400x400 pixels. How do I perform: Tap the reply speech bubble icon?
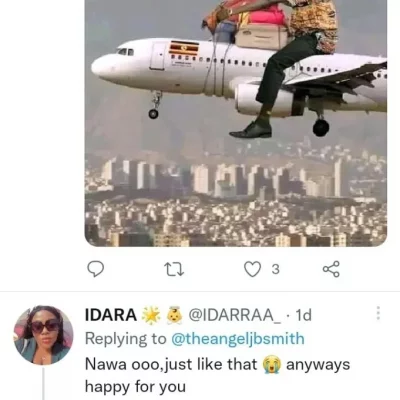[96, 269]
